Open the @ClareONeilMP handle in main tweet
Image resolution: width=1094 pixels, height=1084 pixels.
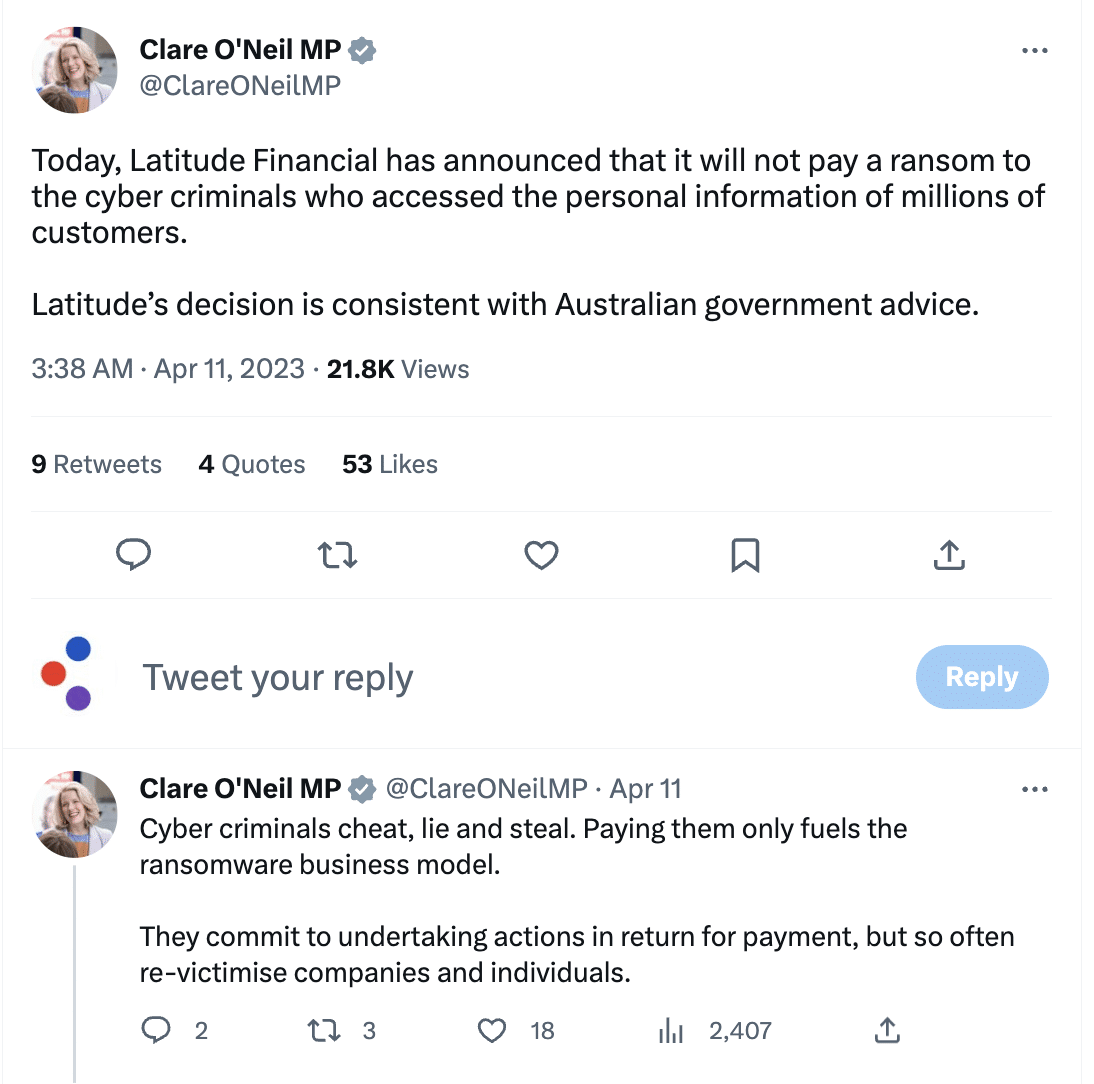[240, 86]
